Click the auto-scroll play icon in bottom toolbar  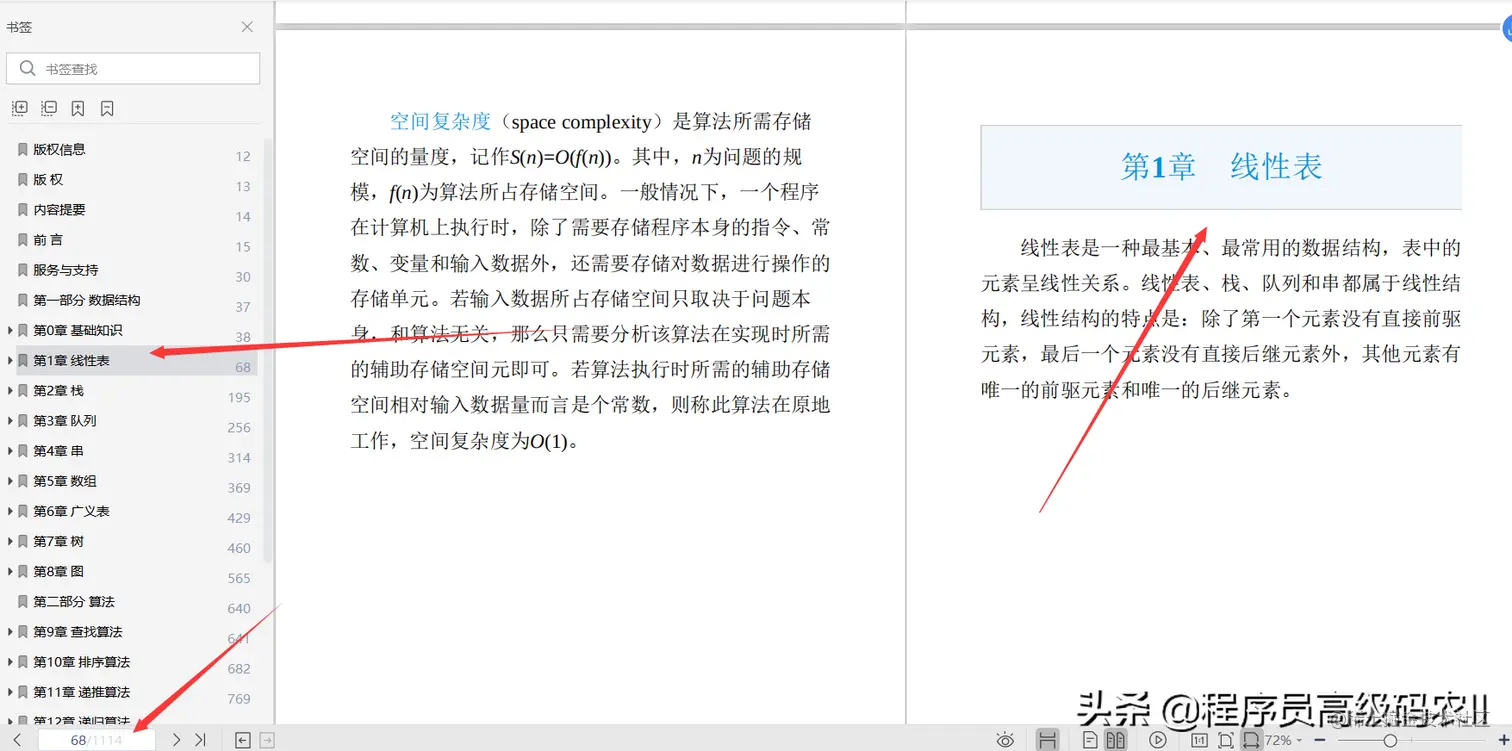coord(1157,739)
